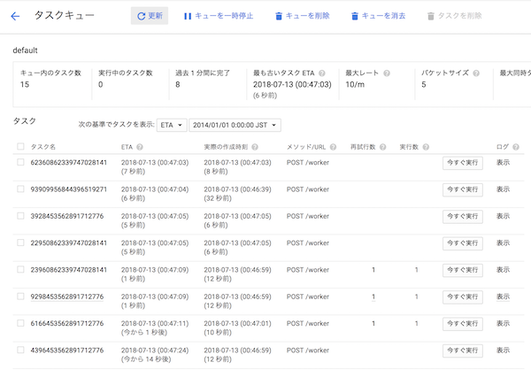The height and width of the screenshot is (370, 531).
Task: Show log for task 4396453562891712776
Action: [503, 350]
